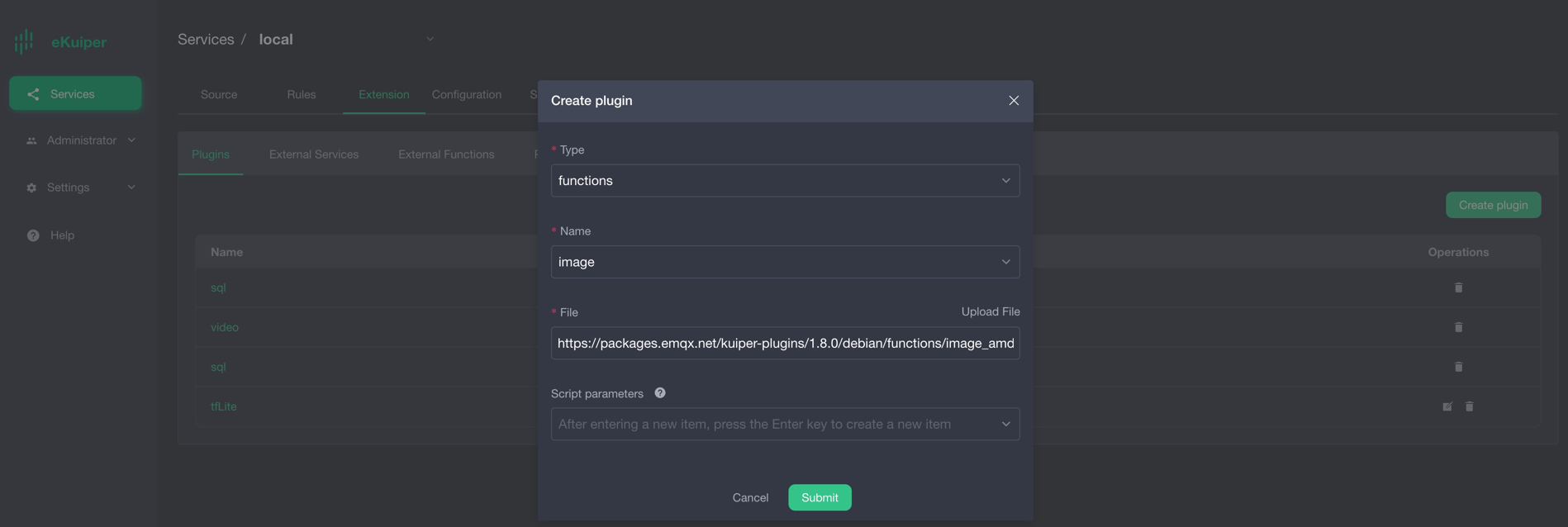Select the Extension tab

point(384,94)
